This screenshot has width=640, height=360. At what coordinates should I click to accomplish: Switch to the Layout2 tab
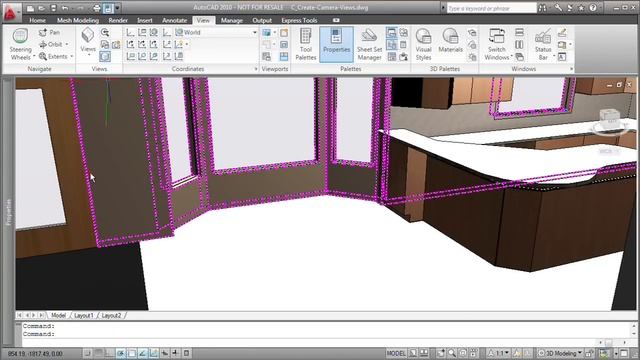(111, 316)
